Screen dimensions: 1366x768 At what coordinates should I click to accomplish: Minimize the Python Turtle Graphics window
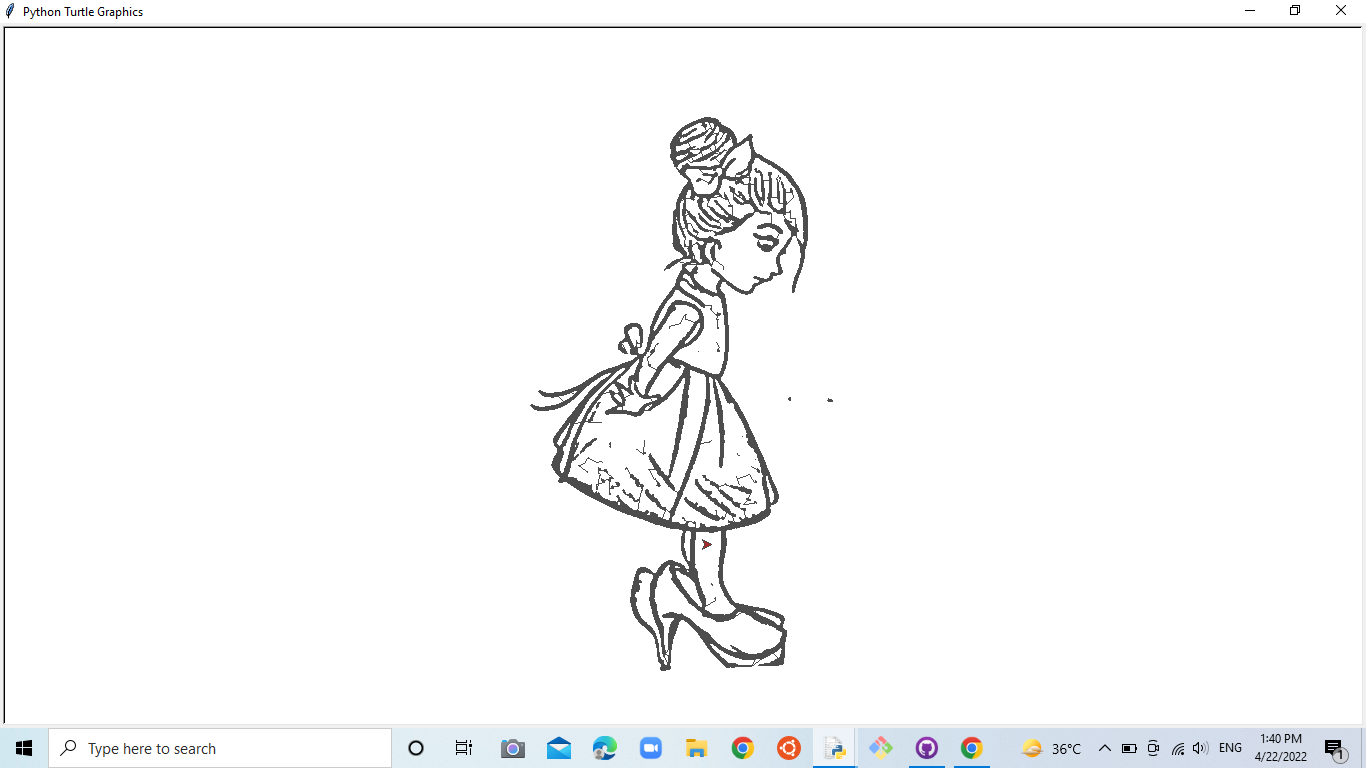pos(1250,11)
